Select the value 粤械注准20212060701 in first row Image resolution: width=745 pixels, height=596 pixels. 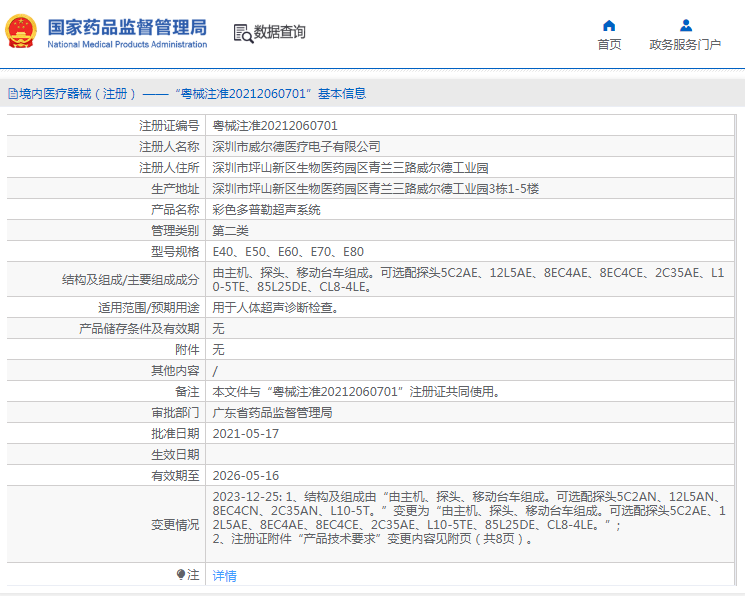pos(275,125)
